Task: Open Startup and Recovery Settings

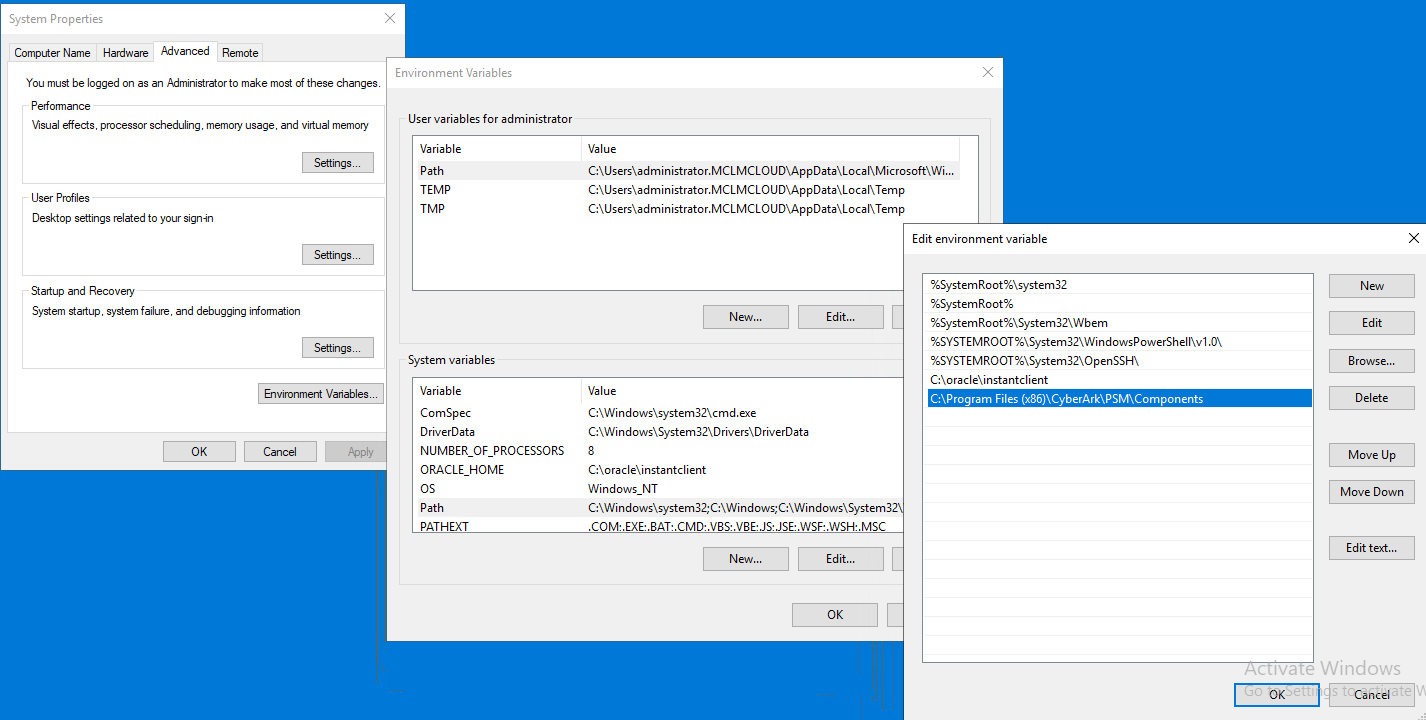Action: (x=337, y=348)
